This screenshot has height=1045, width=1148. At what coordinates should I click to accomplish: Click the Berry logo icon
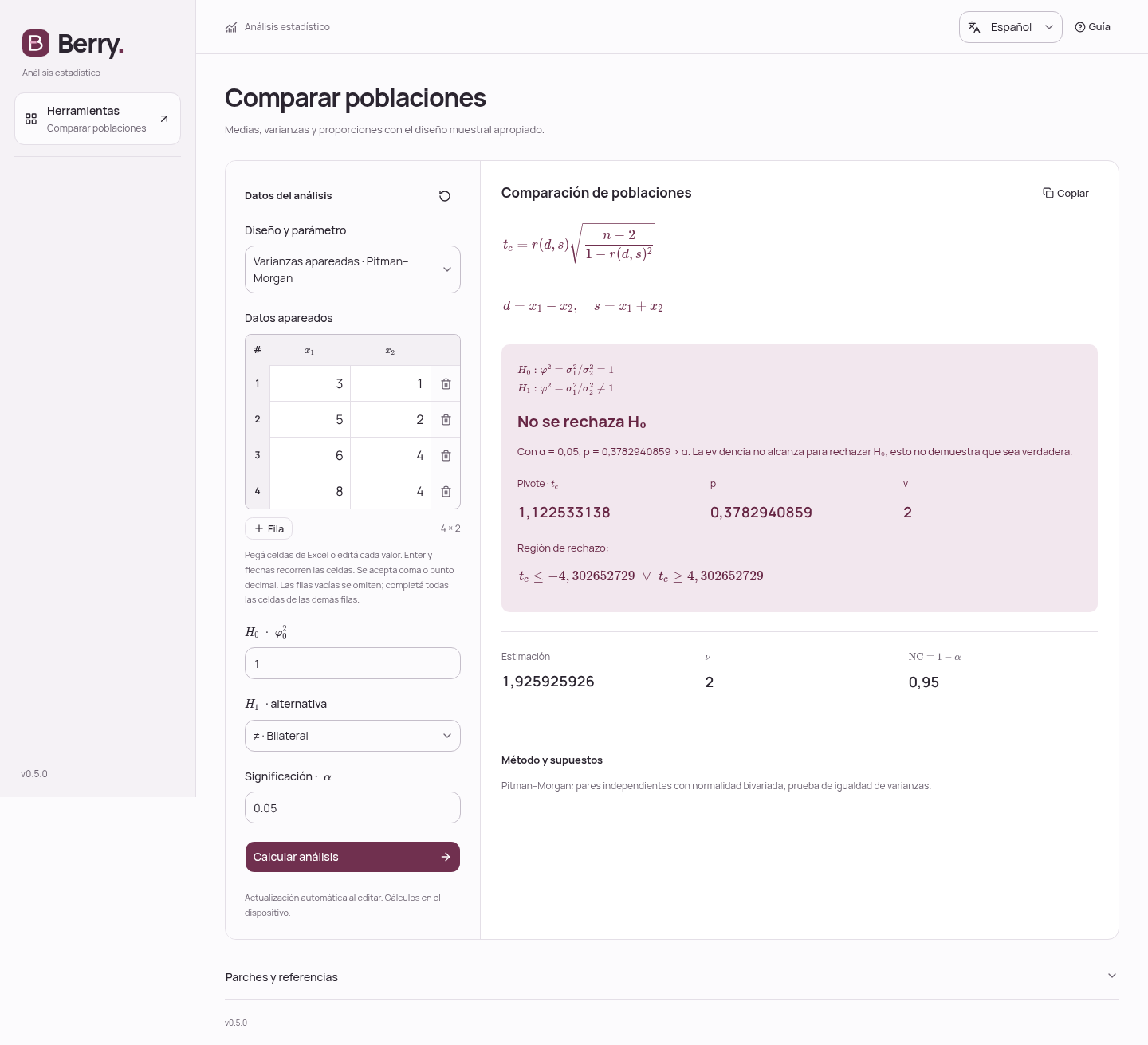click(x=36, y=43)
